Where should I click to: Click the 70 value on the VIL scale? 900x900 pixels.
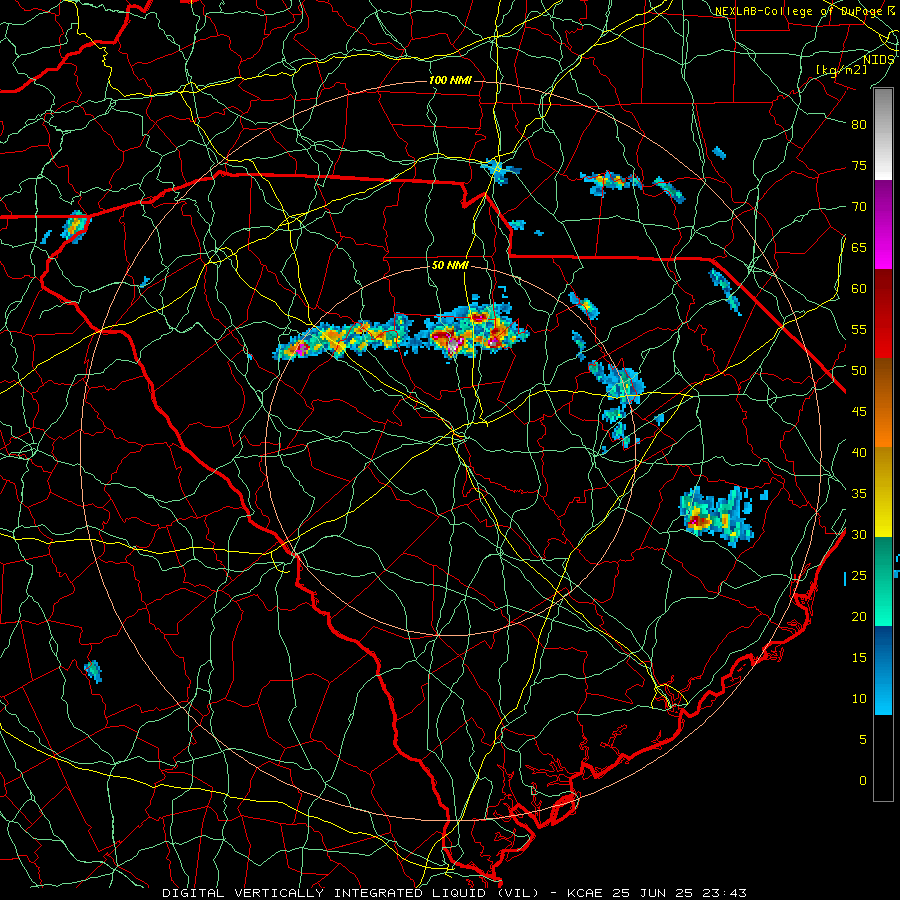859,207
